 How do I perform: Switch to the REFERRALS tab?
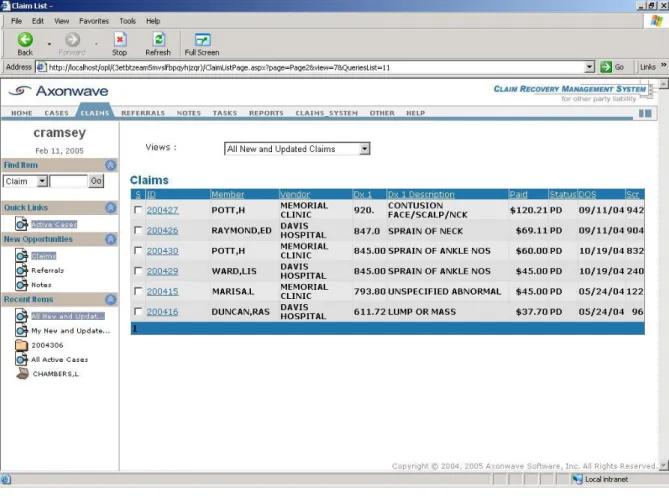[x=143, y=113]
